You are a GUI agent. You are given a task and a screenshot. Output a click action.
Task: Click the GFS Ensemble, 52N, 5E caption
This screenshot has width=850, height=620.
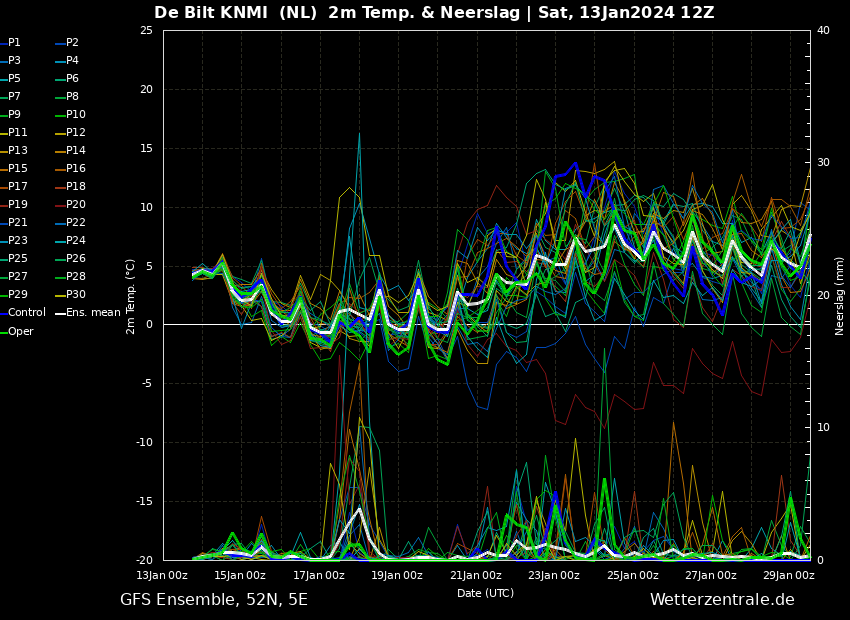[x=214, y=600]
